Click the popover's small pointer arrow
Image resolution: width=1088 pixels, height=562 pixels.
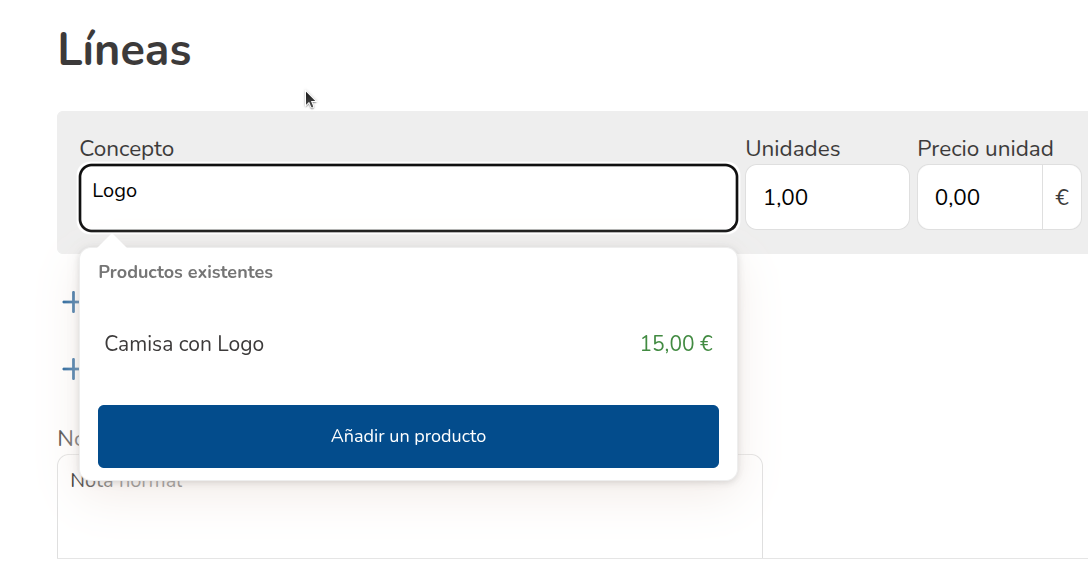(113, 241)
